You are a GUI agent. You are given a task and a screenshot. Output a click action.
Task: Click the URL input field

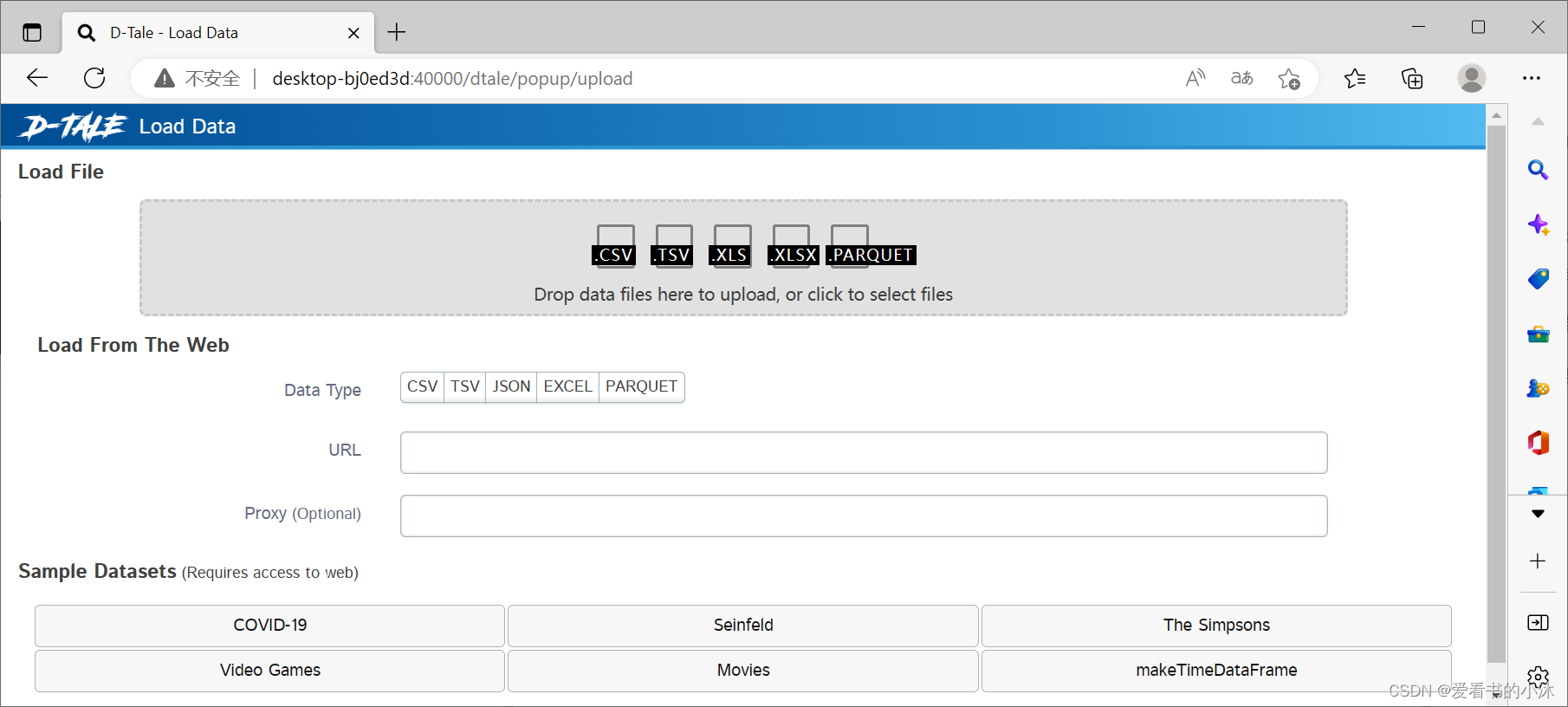(x=864, y=452)
